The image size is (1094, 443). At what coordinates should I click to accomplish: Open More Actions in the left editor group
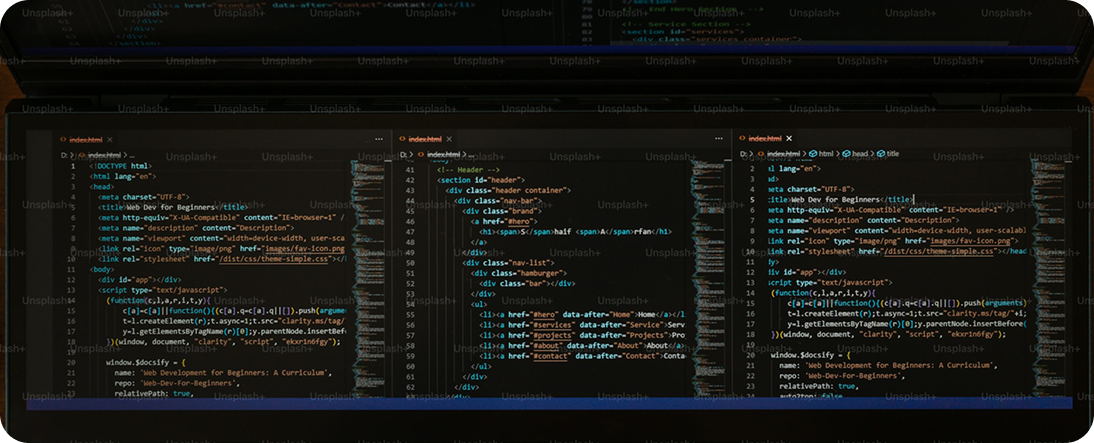click(x=379, y=139)
